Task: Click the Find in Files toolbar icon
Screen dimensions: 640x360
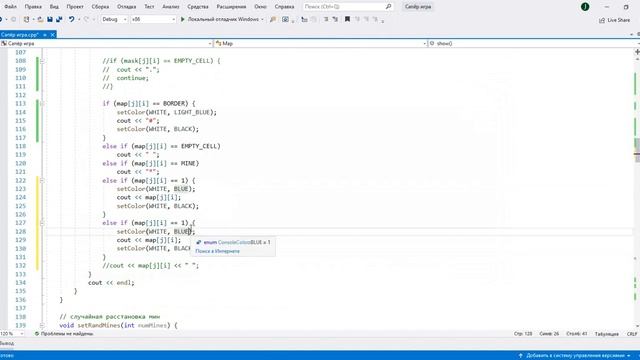Action: 273,19
